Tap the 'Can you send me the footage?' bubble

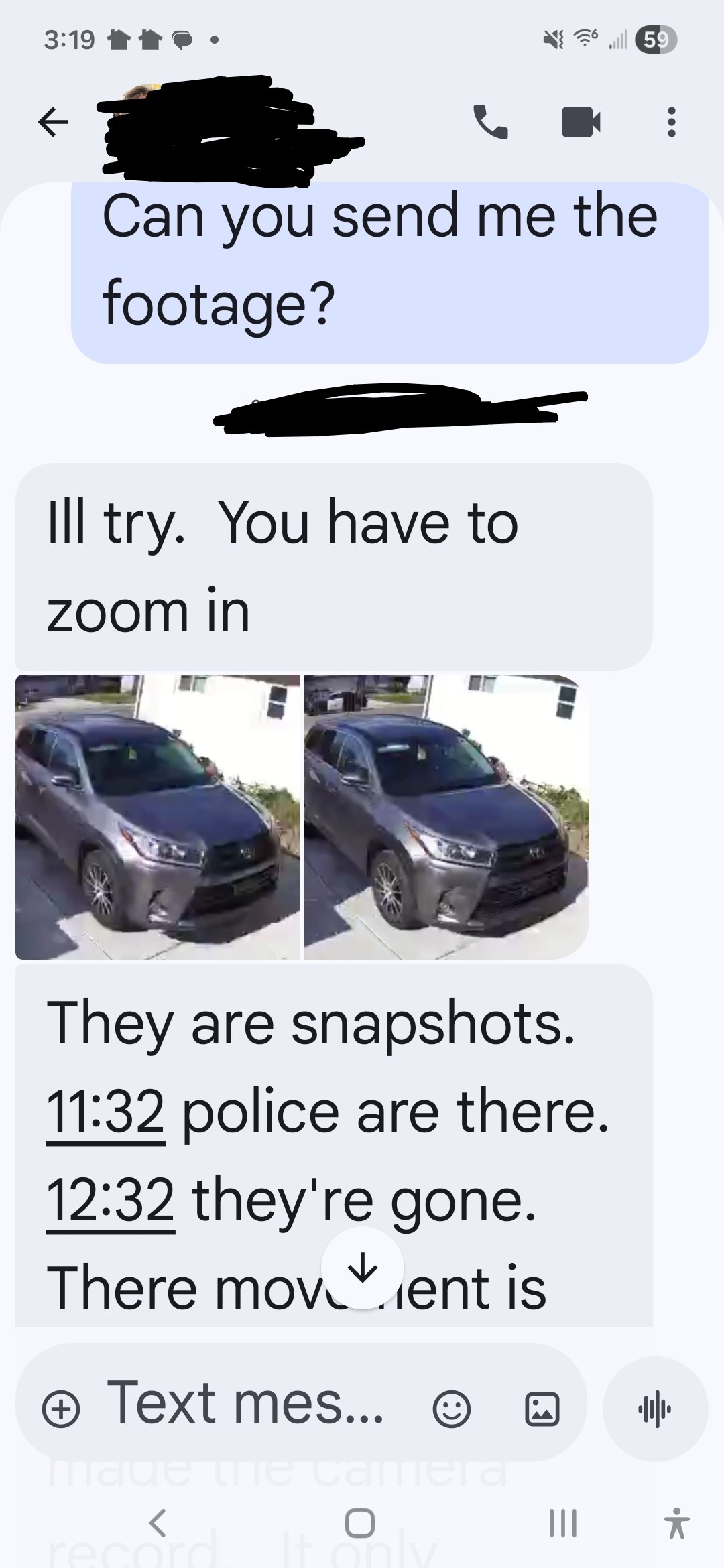[389, 273]
